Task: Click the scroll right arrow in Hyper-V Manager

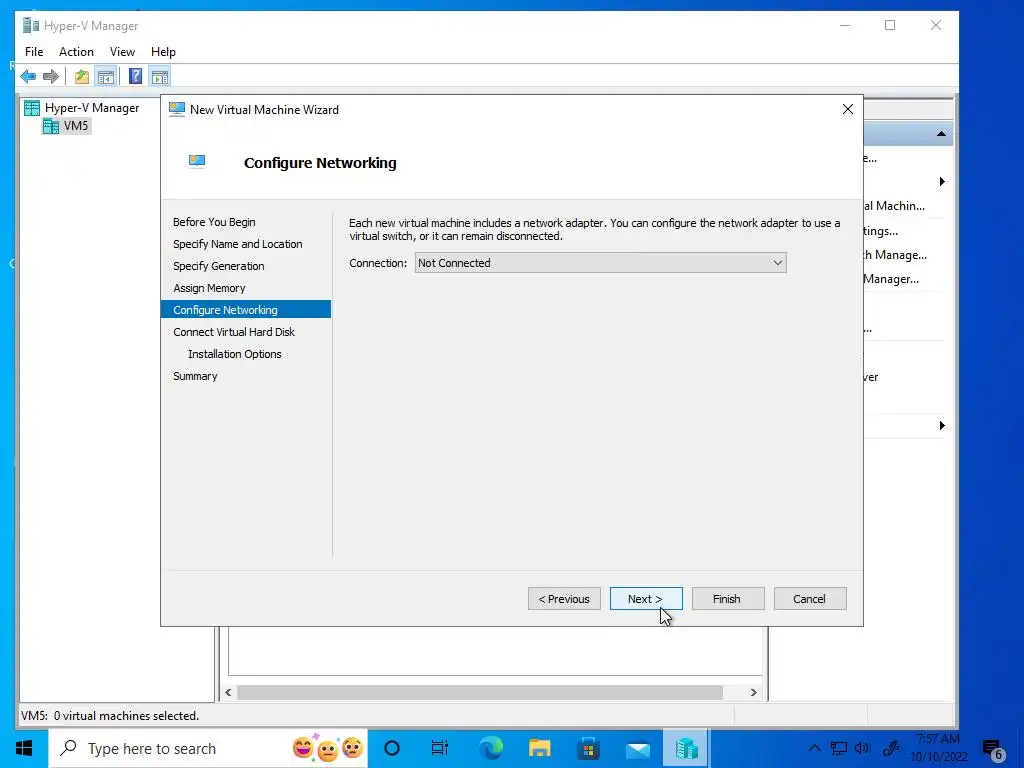Action: point(753,692)
